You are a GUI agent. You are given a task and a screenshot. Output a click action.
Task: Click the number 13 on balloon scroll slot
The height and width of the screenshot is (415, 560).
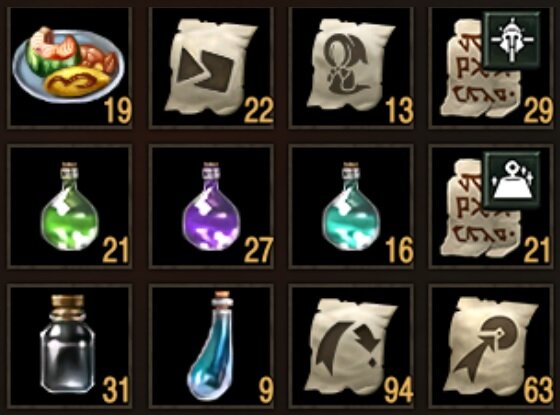pos(399,111)
